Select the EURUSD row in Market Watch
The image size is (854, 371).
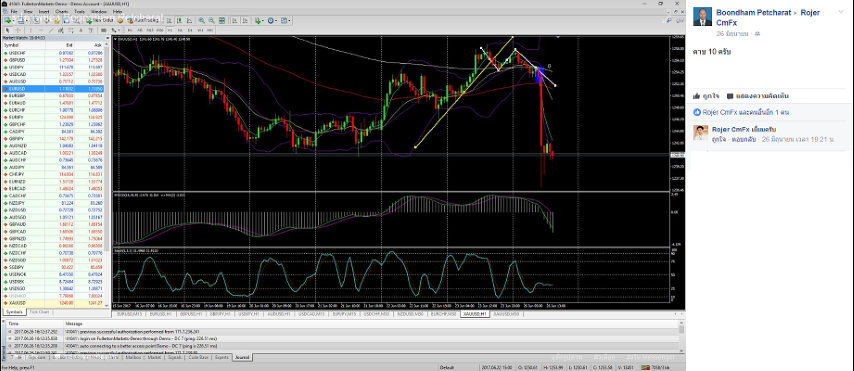pyautogui.click(x=53, y=88)
